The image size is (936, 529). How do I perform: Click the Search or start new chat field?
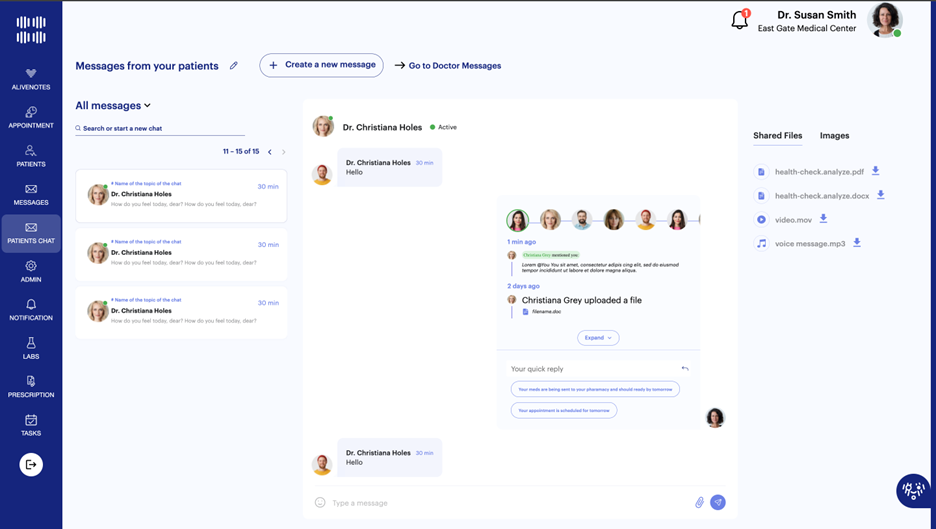[160, 128]
